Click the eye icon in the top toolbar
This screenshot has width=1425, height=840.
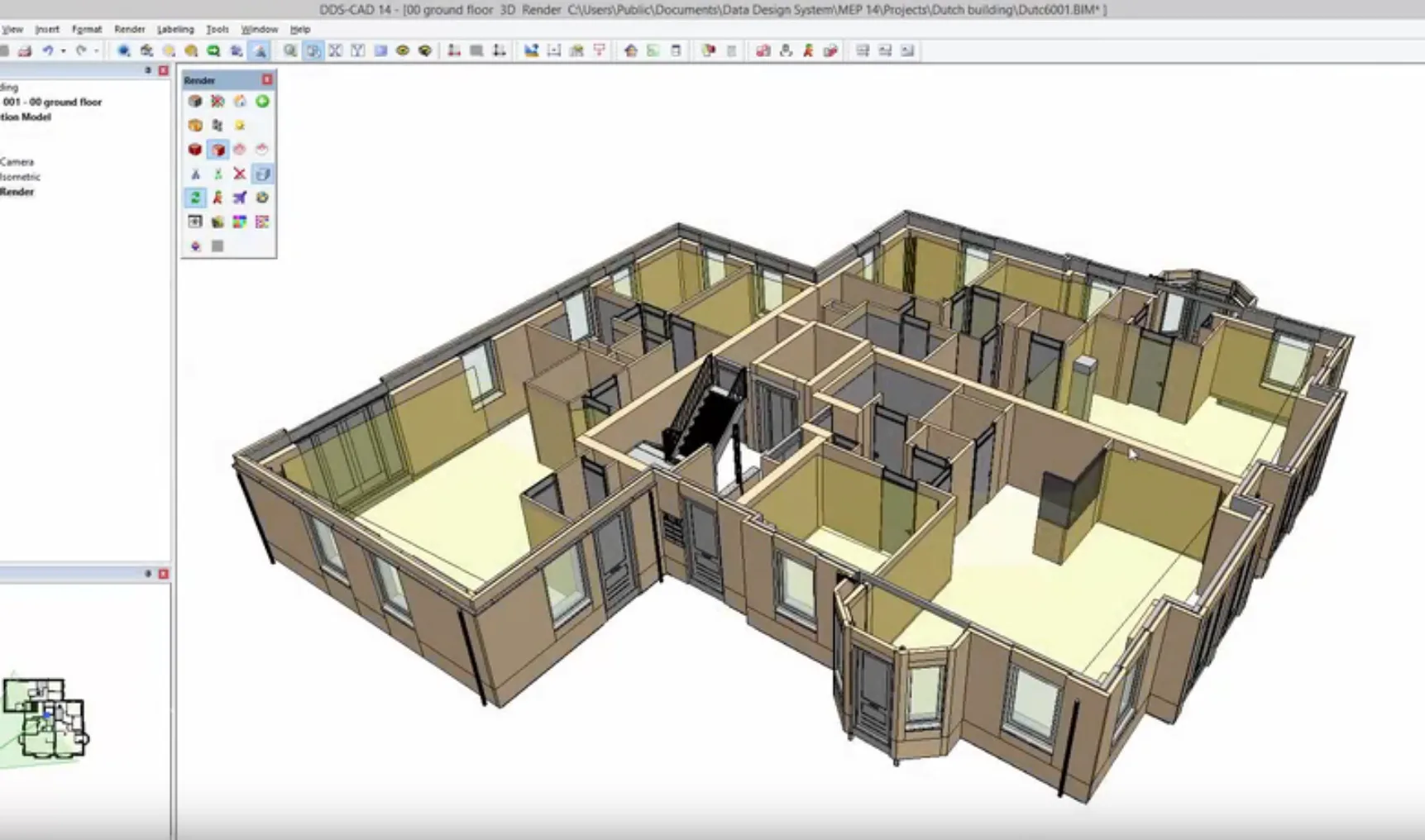403,51
